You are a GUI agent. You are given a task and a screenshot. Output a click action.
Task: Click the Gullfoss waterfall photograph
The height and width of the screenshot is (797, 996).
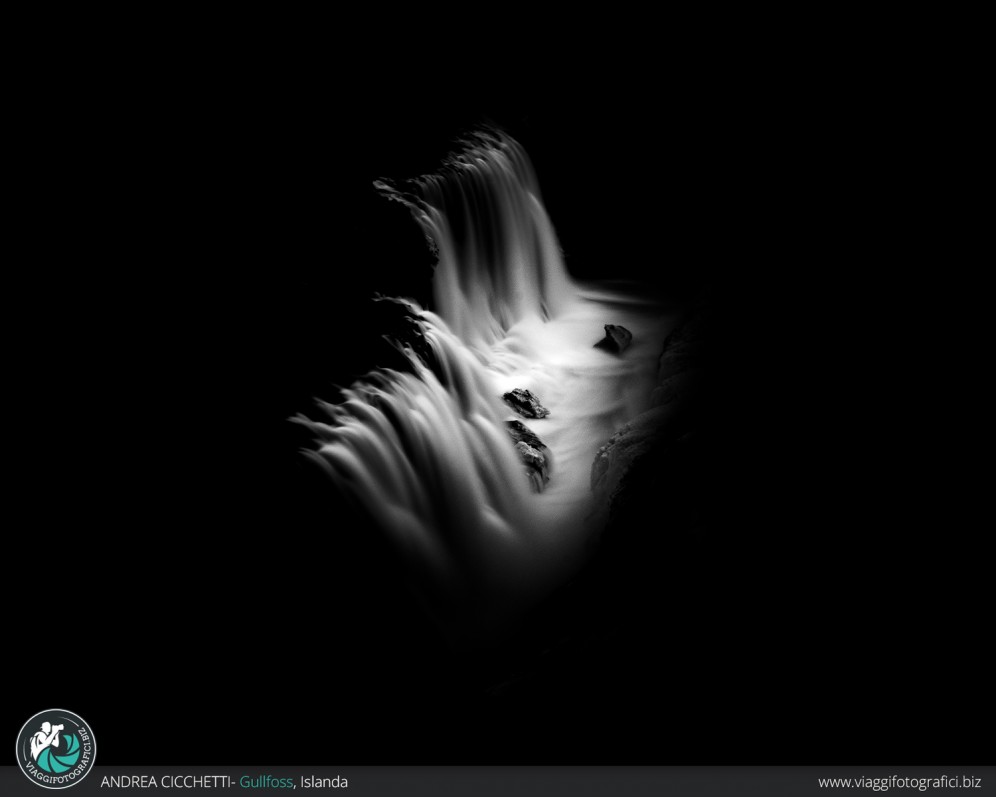pos(498,383)
